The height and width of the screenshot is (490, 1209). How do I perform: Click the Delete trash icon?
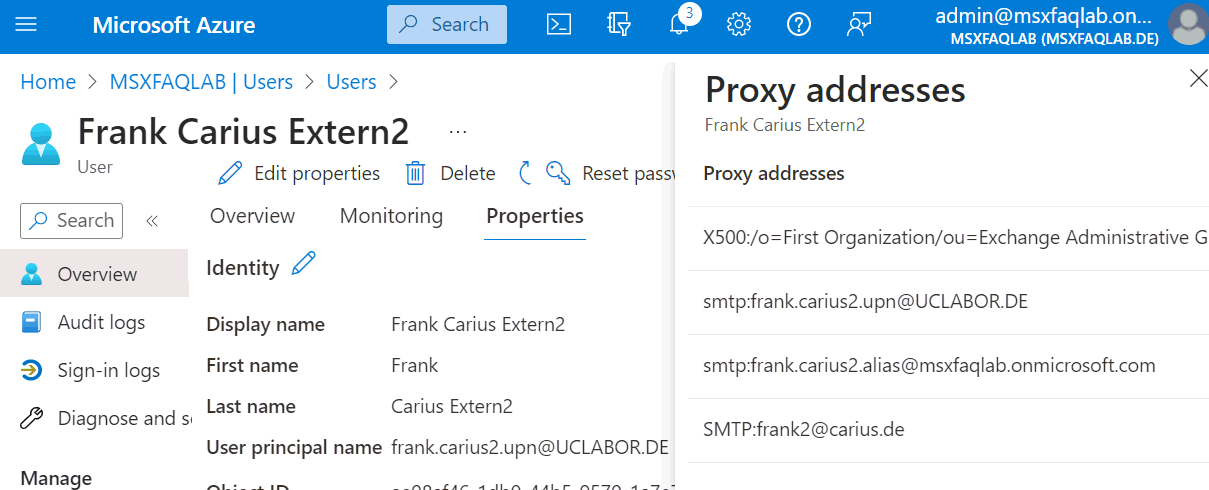(415, 174)
